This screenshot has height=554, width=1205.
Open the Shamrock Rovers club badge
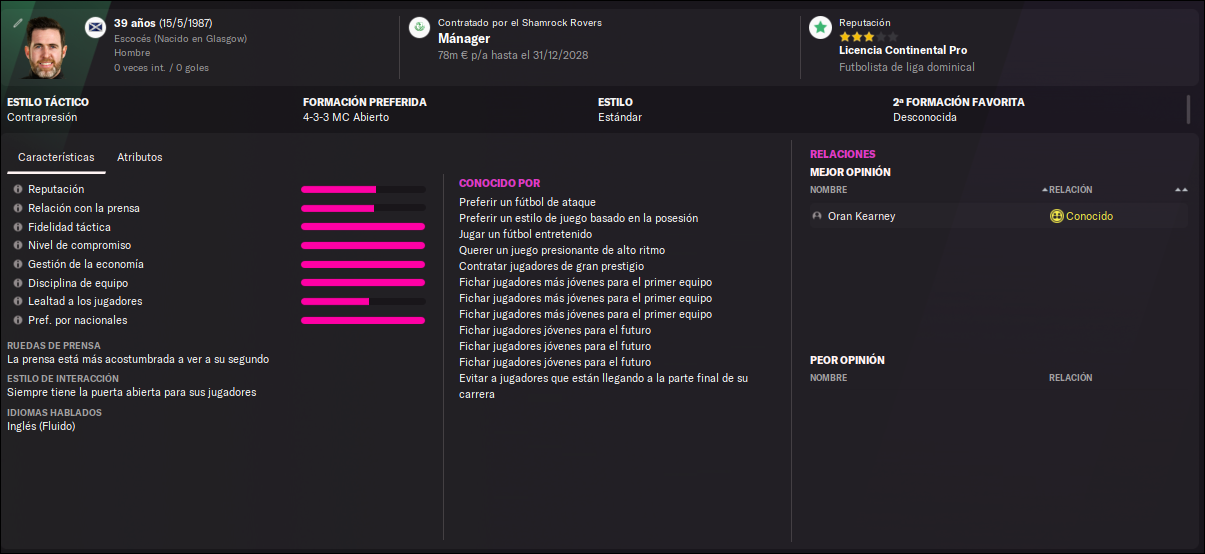pyautogui.click(x=419, y=28)
